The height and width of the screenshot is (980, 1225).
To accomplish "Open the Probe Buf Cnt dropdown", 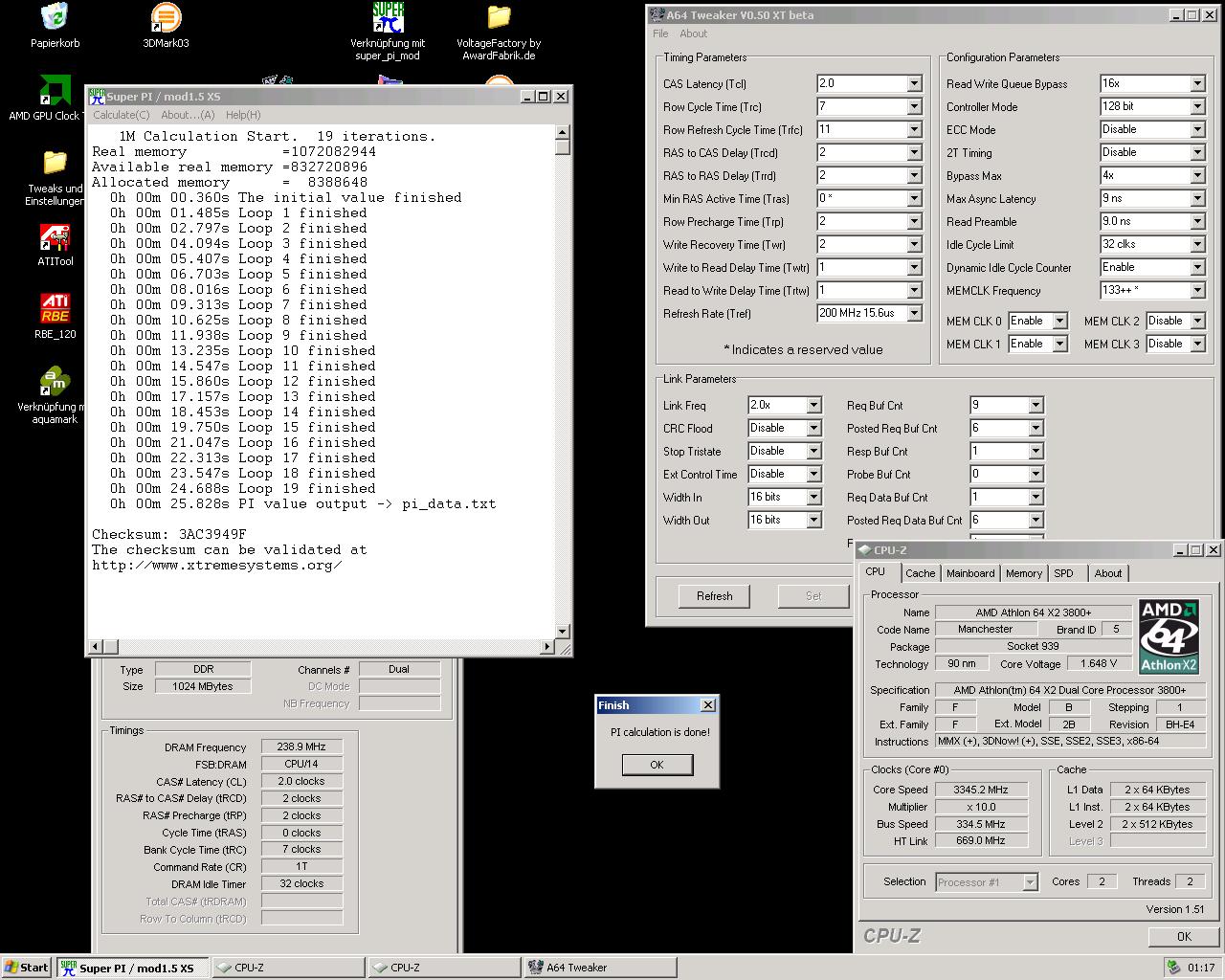I will 1035,475.
